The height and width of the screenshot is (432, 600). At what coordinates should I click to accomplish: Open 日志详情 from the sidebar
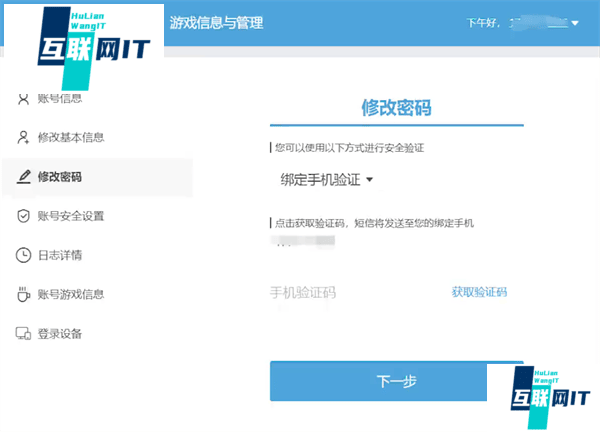pos(60,255)
